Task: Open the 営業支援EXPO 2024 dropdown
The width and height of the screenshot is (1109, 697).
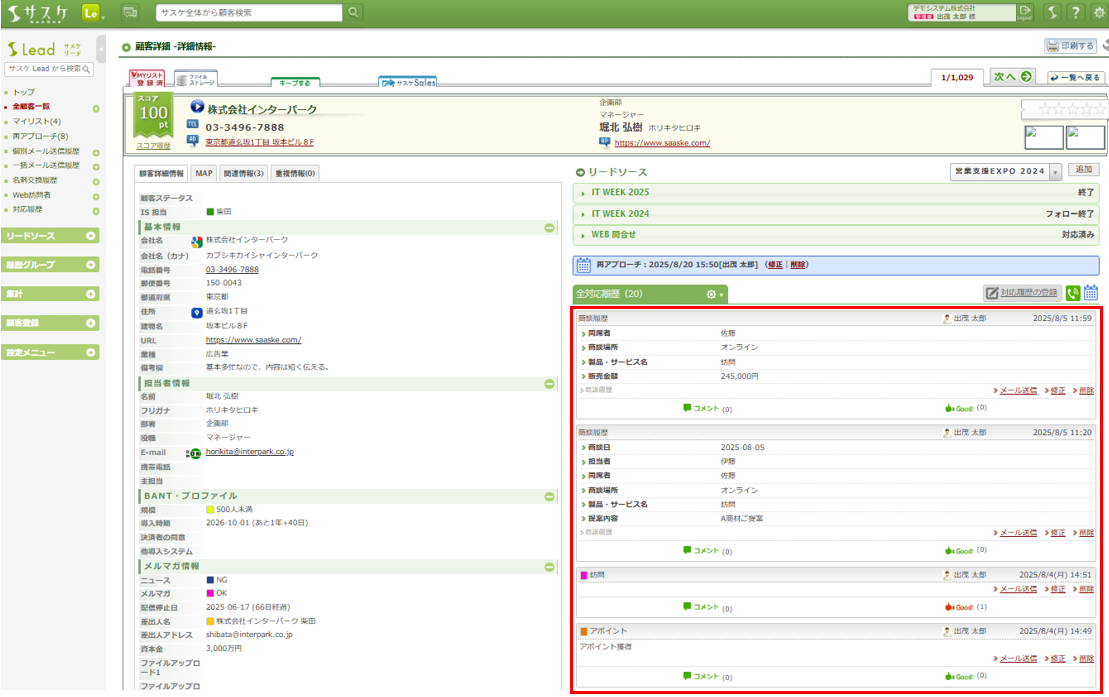Action: click(x=1006, y=171)
